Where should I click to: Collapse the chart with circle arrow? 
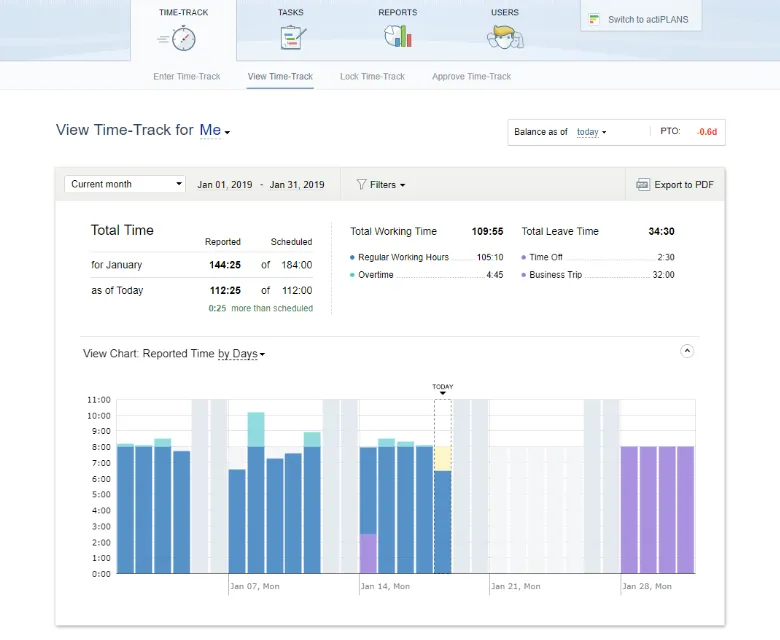tap(687, 351)
